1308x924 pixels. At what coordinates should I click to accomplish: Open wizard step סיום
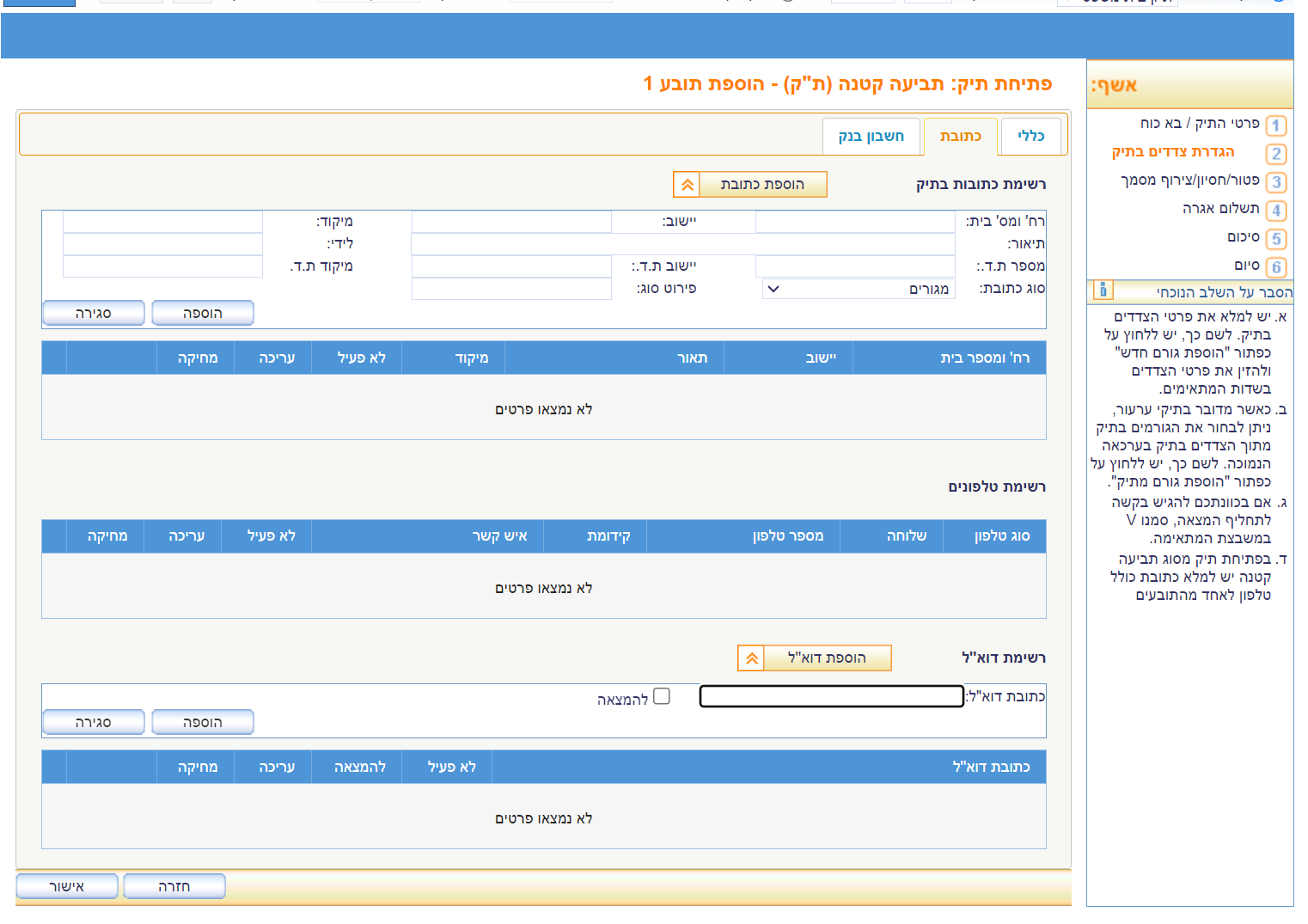point(1247,266)
